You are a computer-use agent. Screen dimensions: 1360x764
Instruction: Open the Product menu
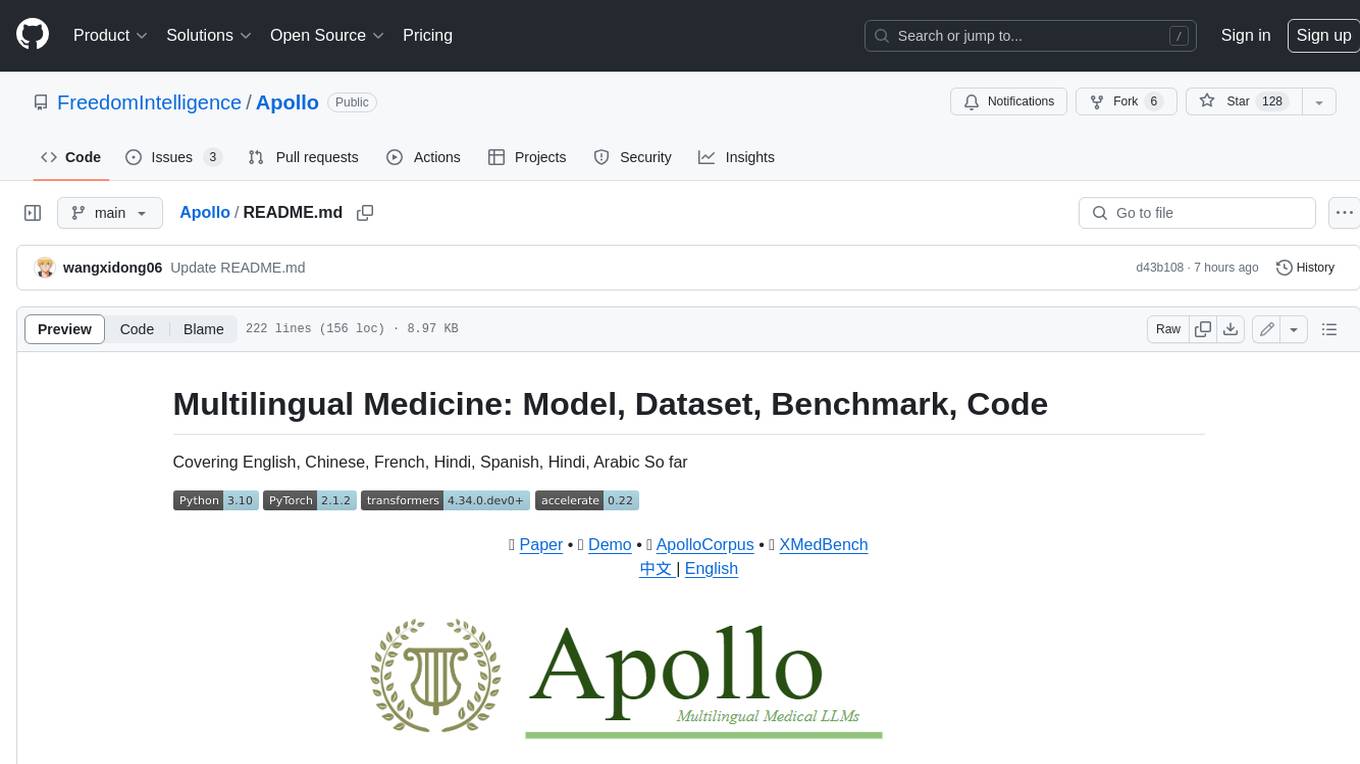click(x=110, y=35)
